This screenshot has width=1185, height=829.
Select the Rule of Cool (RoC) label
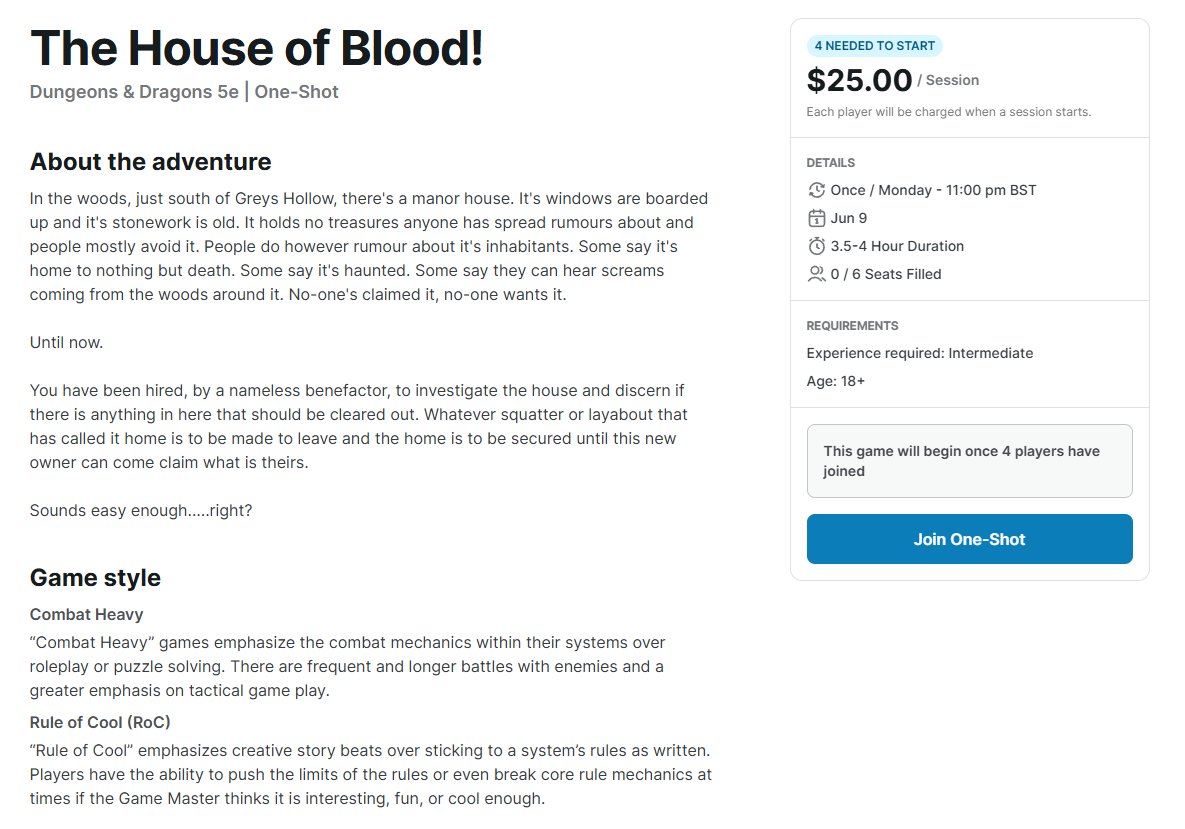click(107, 722)
